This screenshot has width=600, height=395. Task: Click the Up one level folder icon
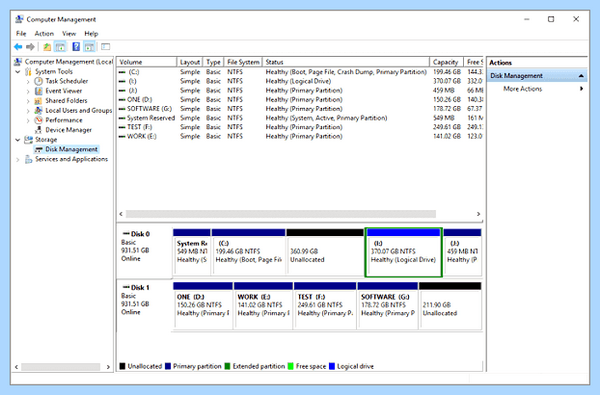(x=47, y=47)
